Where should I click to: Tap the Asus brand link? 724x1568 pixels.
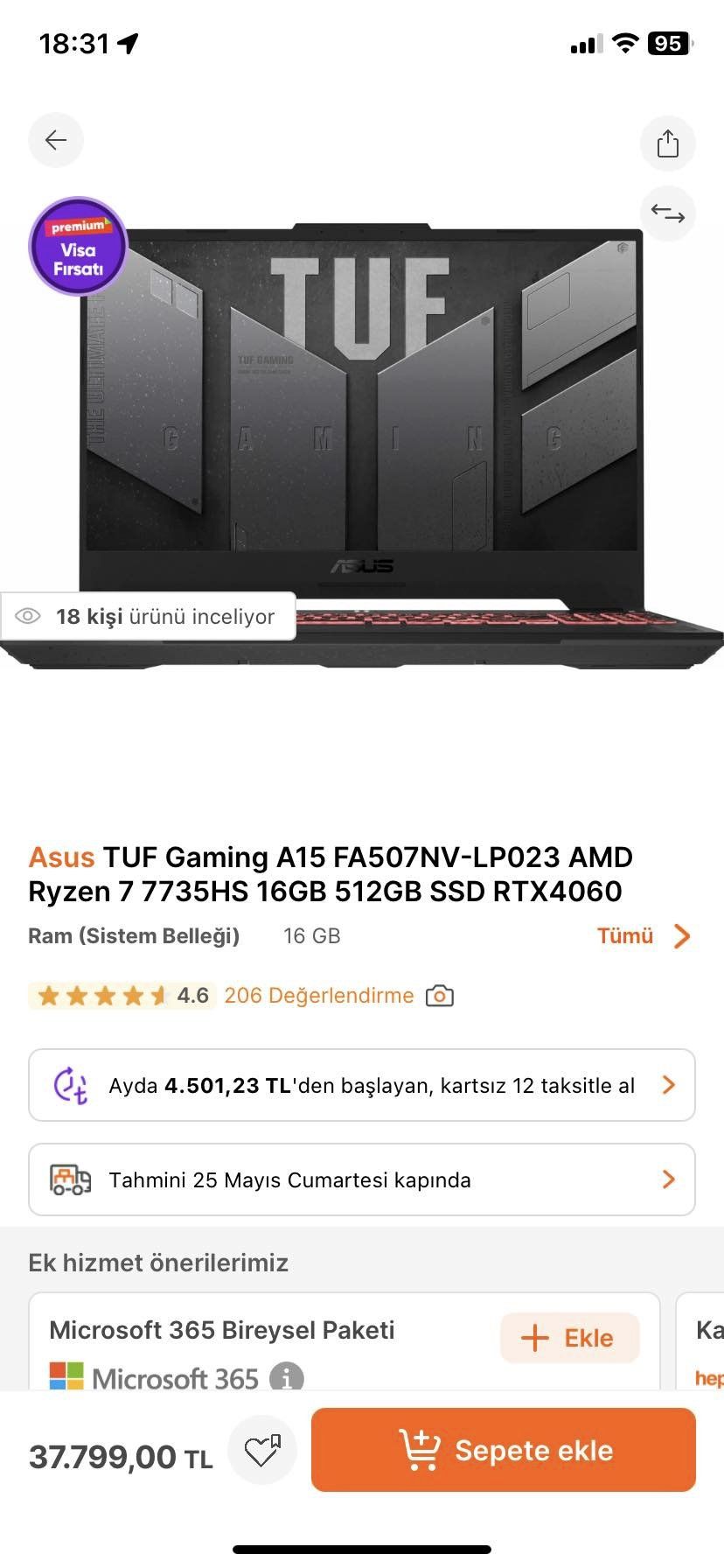pos(61,857)
